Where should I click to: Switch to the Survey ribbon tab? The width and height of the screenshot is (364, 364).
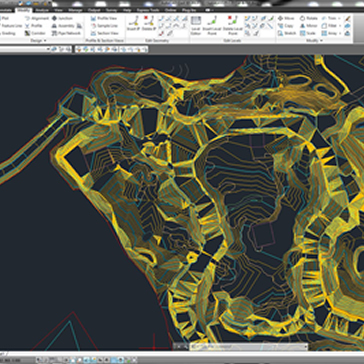coord(111,10)
